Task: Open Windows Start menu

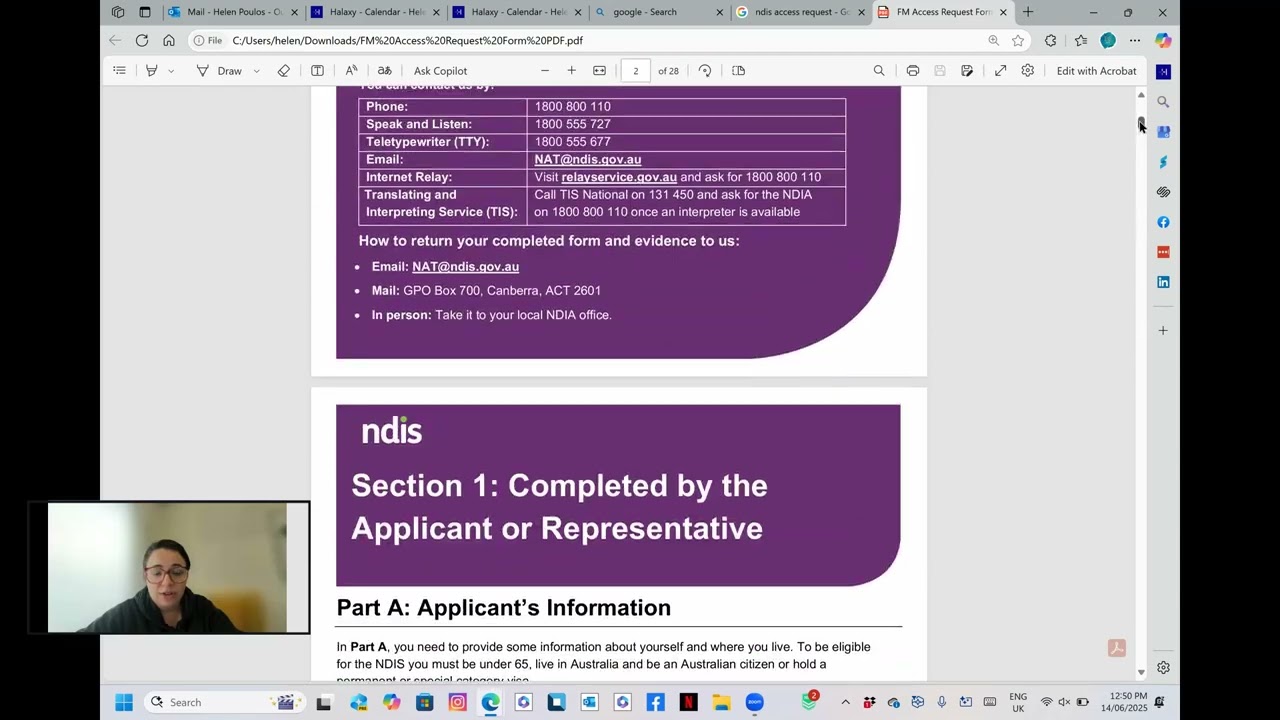Action: (x=124, y=702)
